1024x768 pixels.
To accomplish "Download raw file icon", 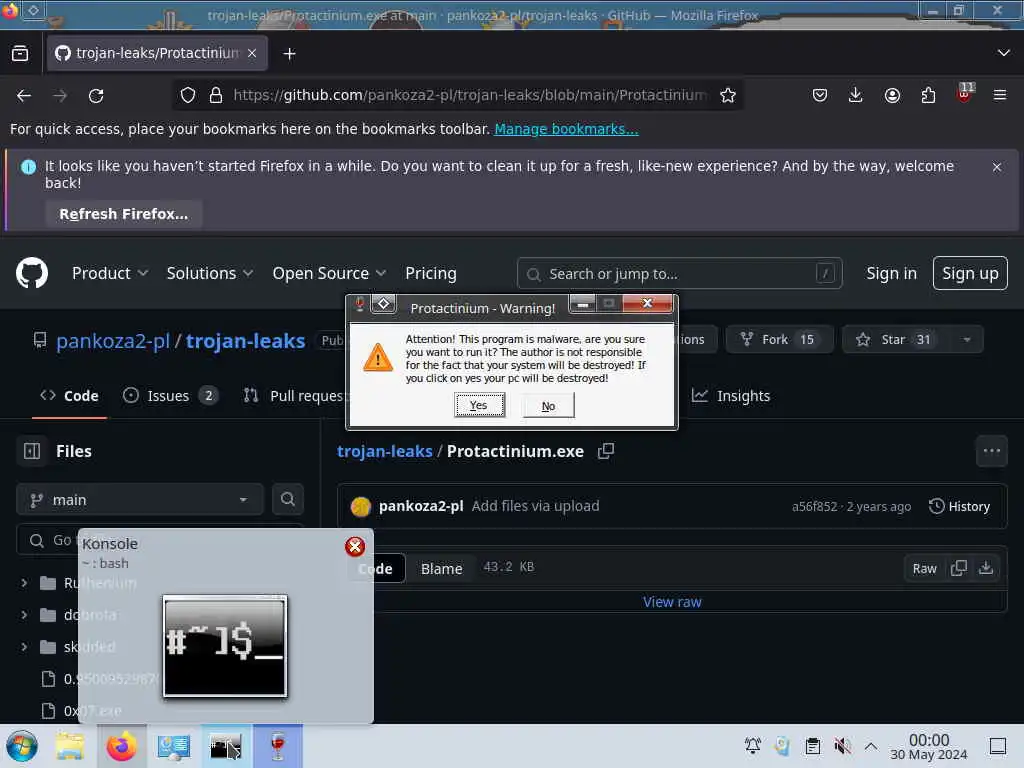I will click(986, 568).
